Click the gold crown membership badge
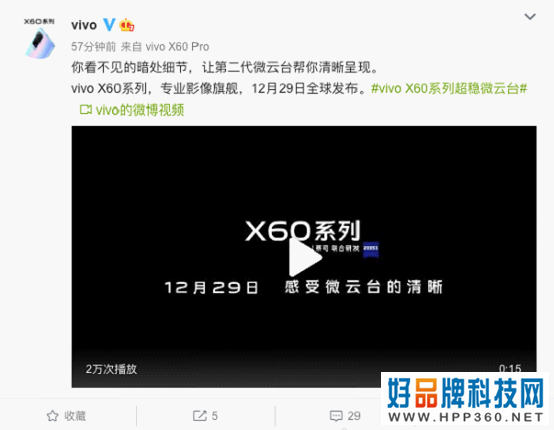554x430 pixels. click(127, 25)
